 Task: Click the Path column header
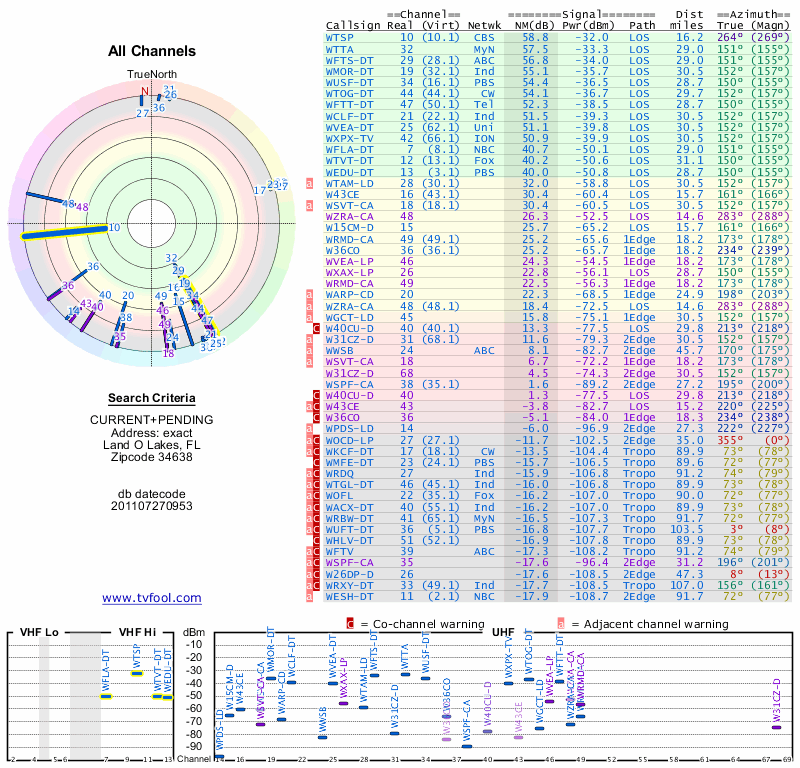tap(643, 25)
